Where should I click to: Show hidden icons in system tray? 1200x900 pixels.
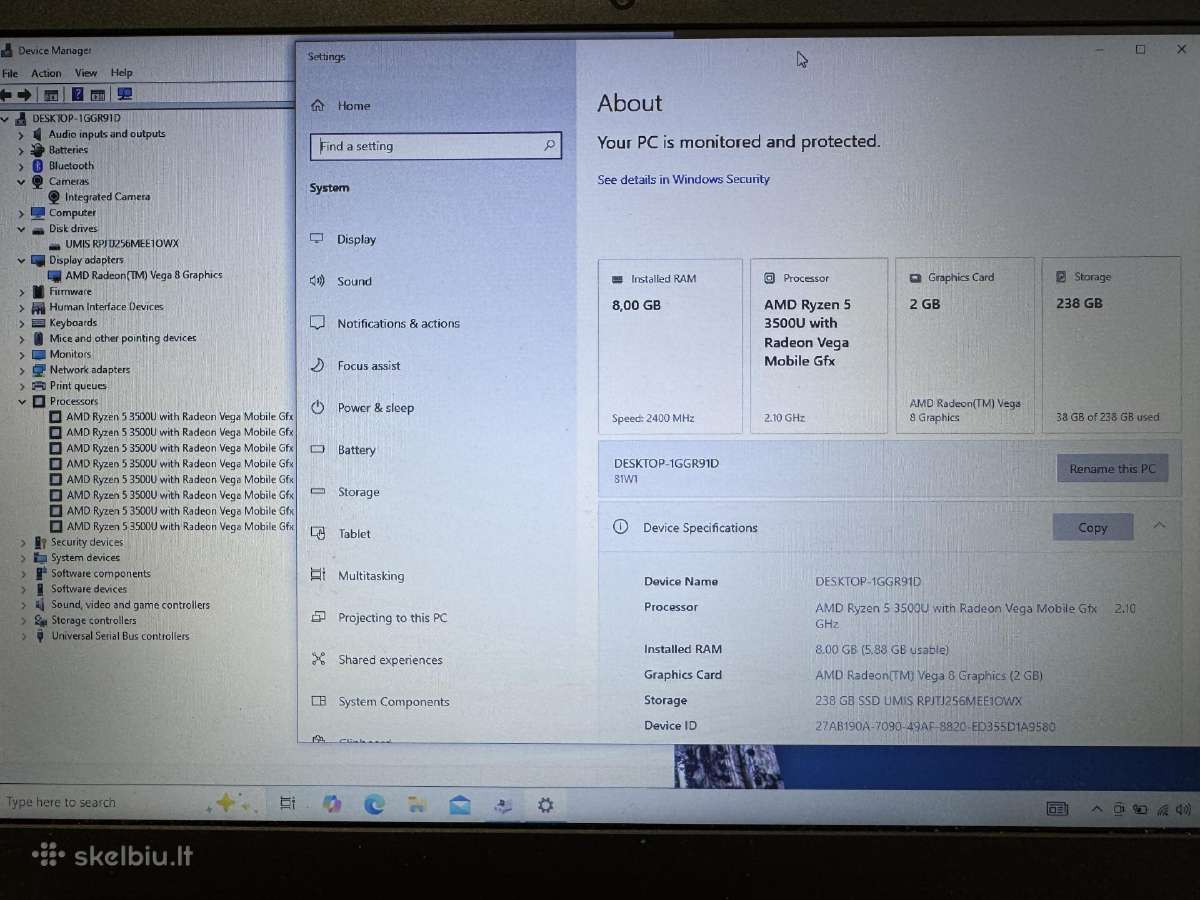pyautogui.click(x=1097, y=808)
